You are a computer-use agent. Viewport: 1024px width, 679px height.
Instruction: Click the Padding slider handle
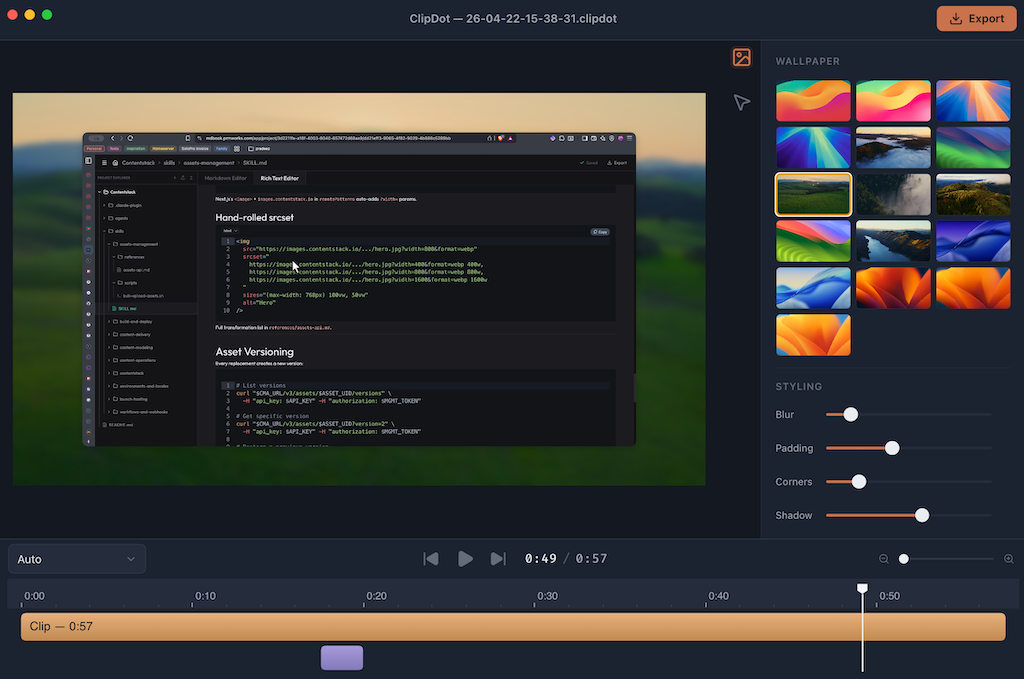click(x=892, y=448)
